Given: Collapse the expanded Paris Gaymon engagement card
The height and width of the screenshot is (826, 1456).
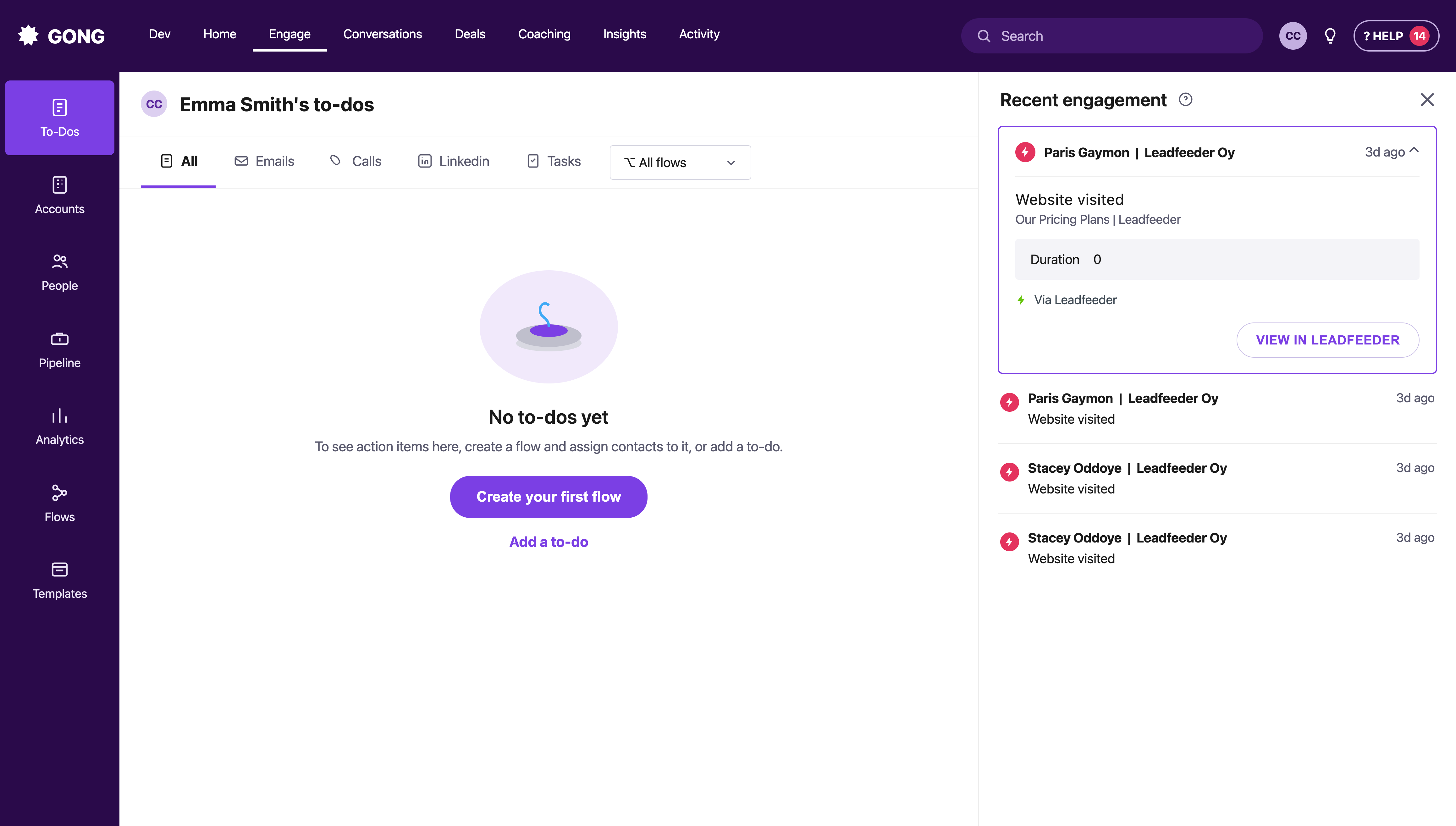Looking at the screenshot, I should pyautogui.click(x=1414, y=150).
